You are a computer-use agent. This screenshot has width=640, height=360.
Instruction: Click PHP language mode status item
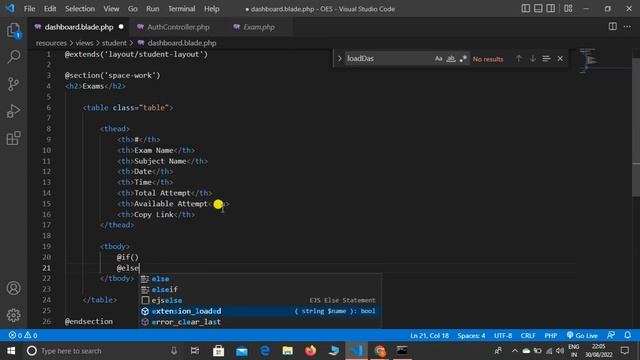pyautogui.click(x=551, y=335)
